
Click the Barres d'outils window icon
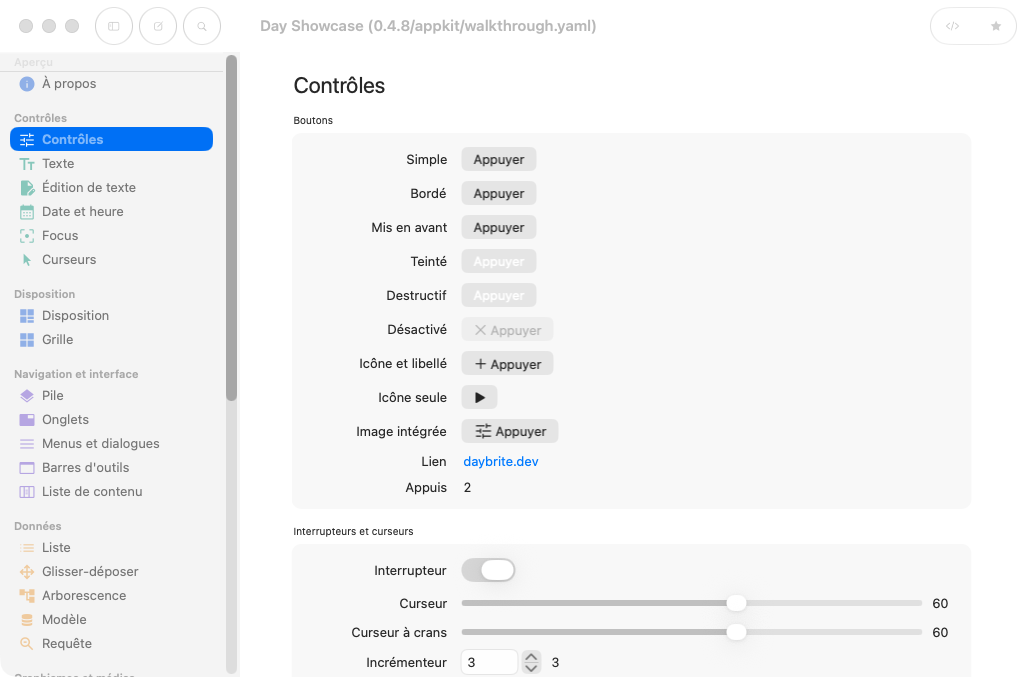[27, 468]
